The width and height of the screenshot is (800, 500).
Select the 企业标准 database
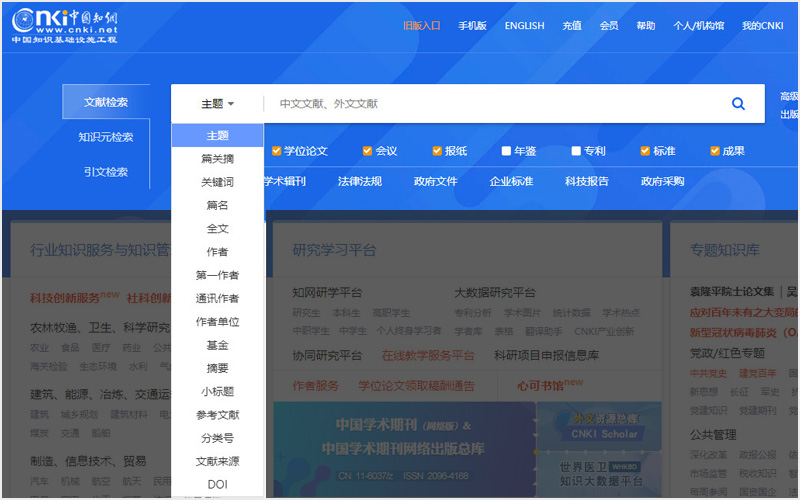pyautogui.click(x=511, y=181)
